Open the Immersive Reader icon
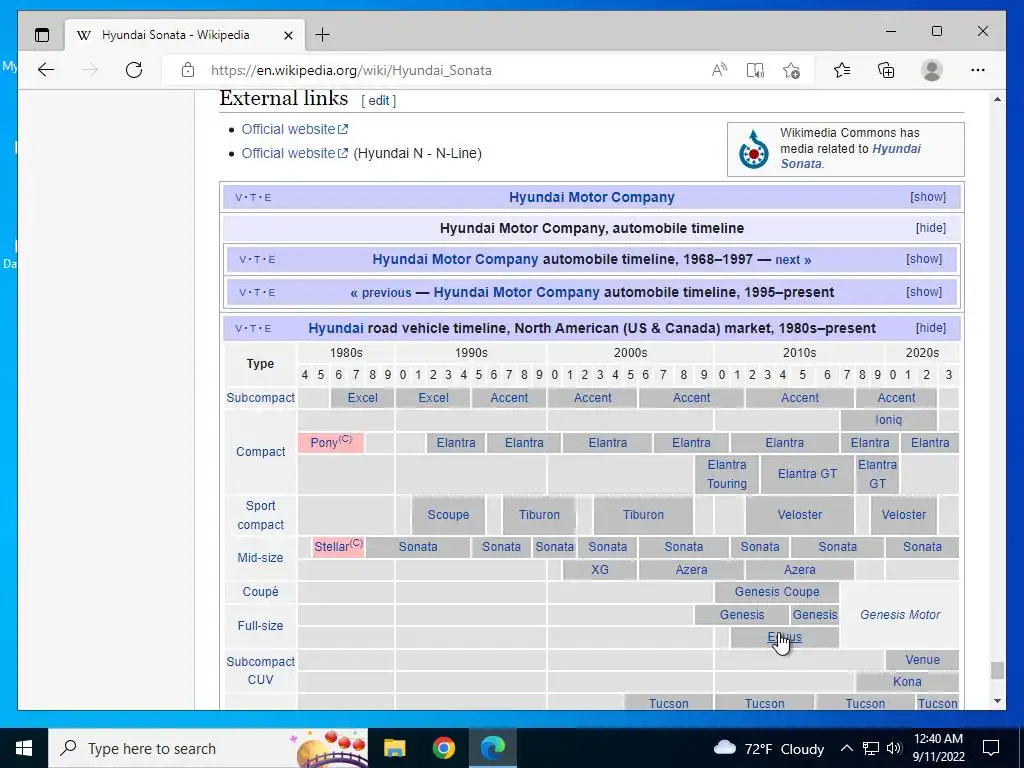This screenshot has height=768, width=1024. click(x=755, y=70)
